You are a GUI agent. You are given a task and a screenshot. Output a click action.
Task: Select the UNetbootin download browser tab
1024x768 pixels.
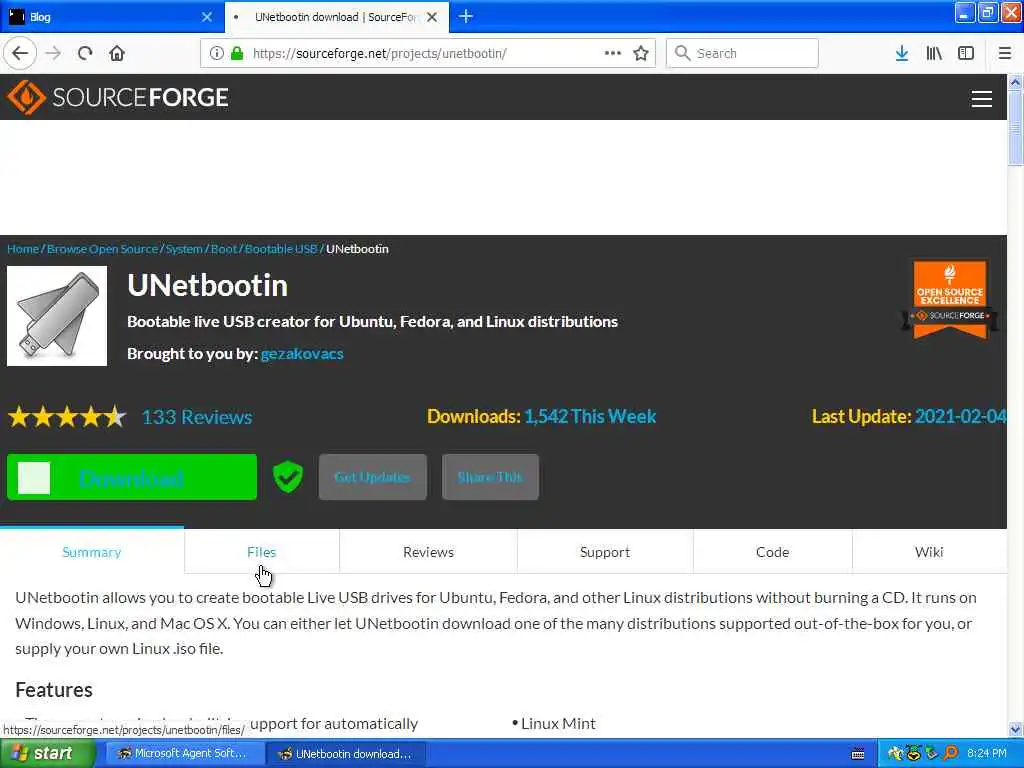click(x=337, y=17)
